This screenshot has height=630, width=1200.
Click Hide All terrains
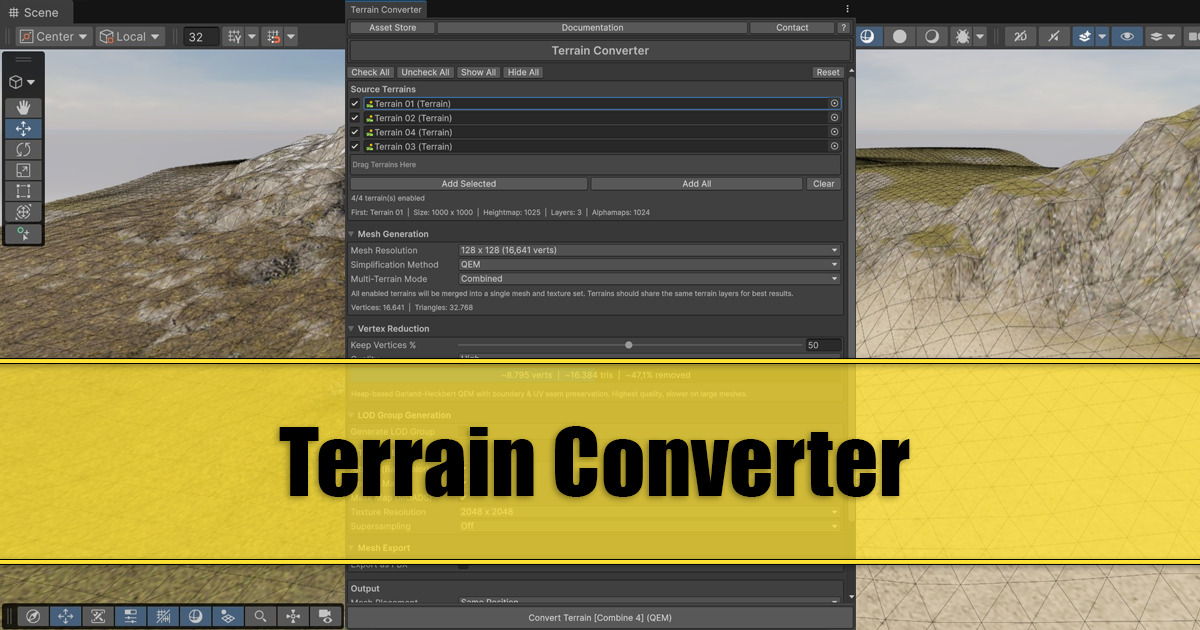point(523,72)
